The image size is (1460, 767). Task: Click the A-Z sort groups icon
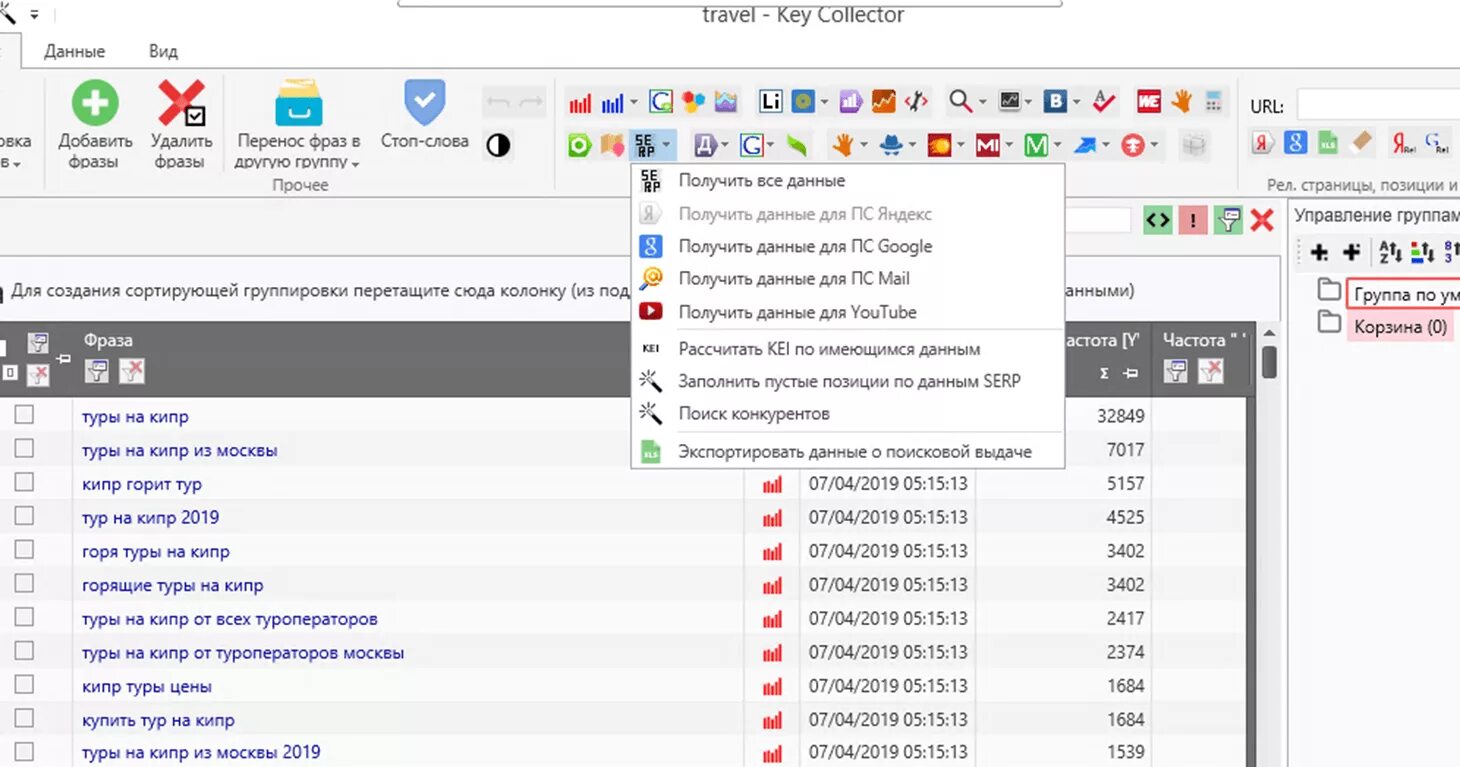pyautogui.click(x=1390, y=252)
